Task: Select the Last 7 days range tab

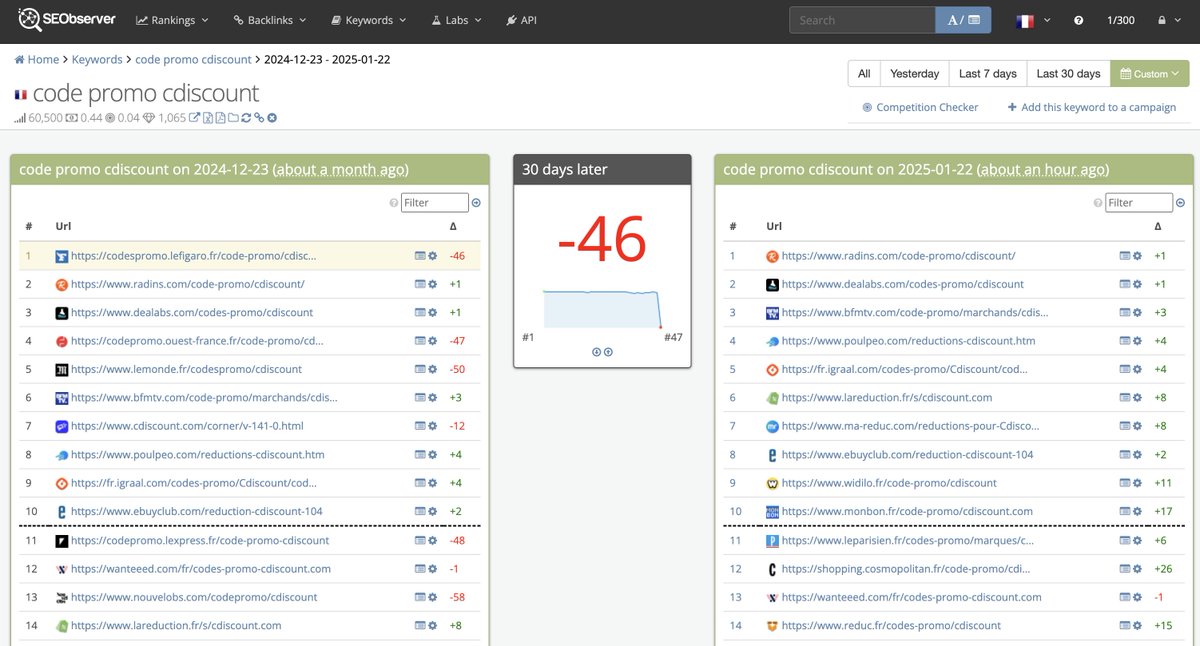Action: coord(988,74)
